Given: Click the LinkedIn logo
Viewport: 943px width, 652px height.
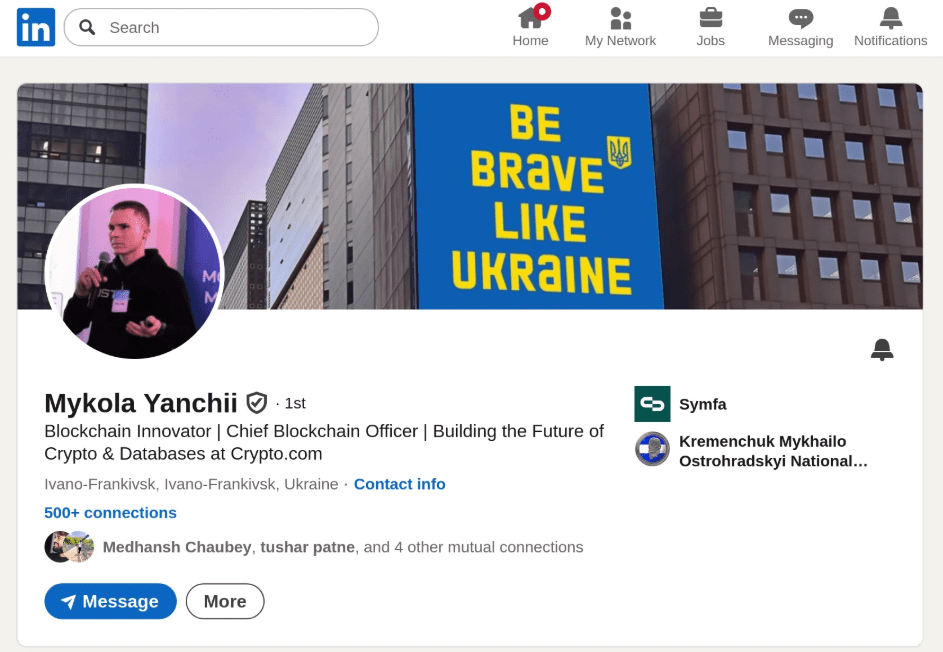Looking at the screenshot, I should (x=36, y=27).
